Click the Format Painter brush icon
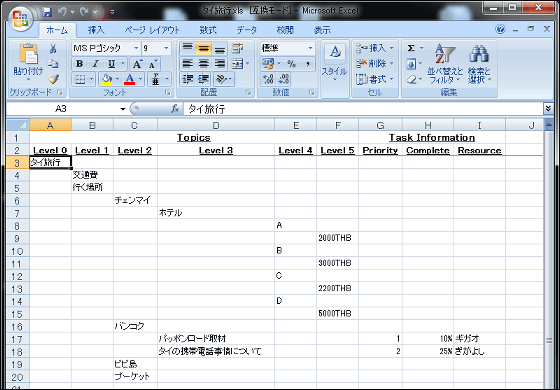The width and height of the screenshot is (560, 390). [53, 79]
